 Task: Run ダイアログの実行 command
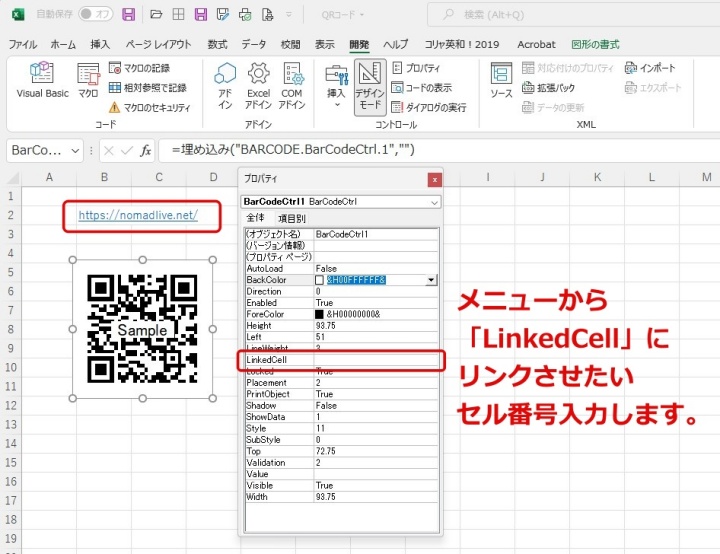429,107
